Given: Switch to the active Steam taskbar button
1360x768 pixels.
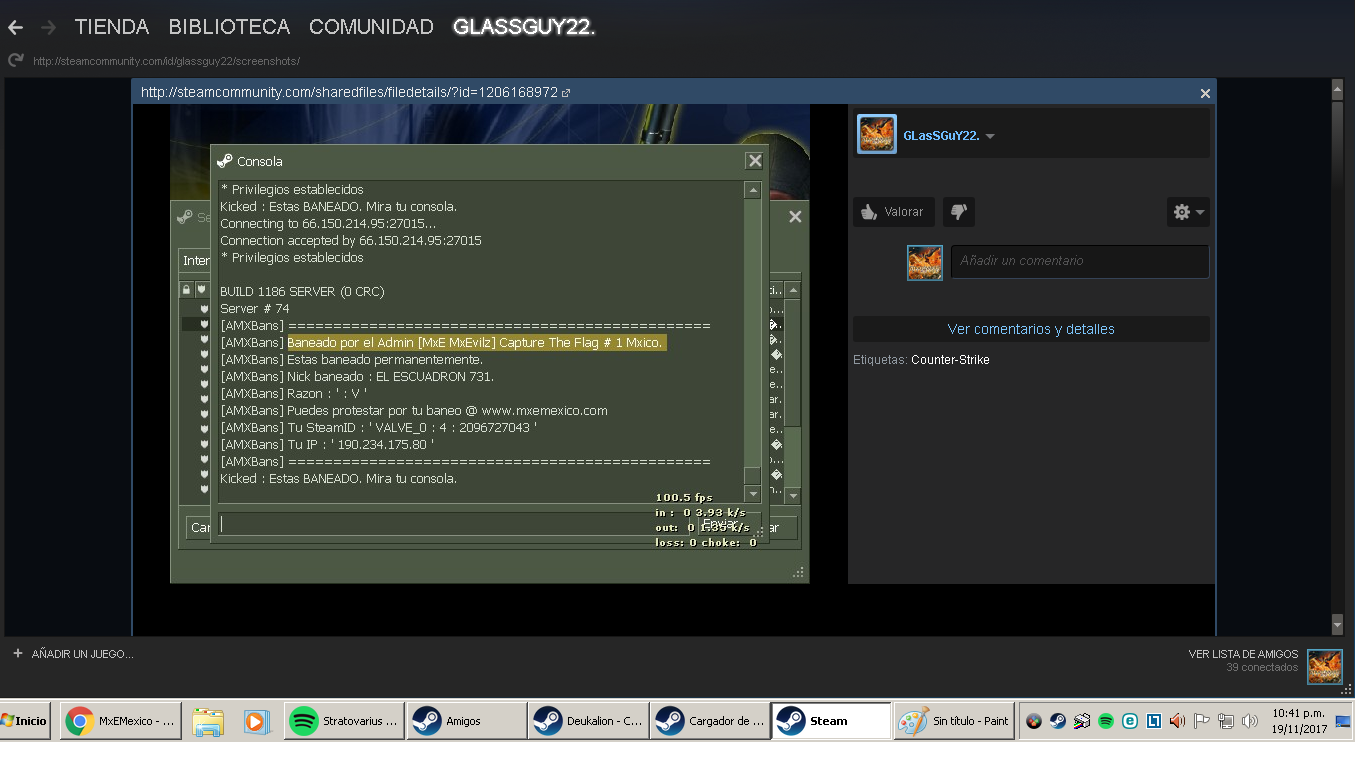Looking at the screenshot, I should click(x=832, y=721).
